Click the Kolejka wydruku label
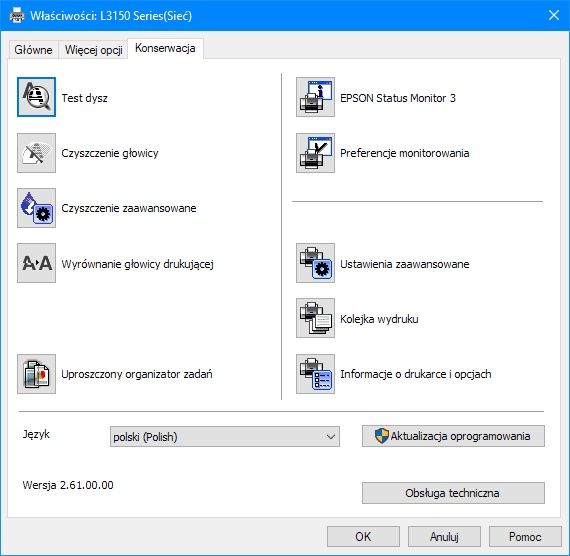Viewport: 570px width, 556px height. tap(379, 319)
